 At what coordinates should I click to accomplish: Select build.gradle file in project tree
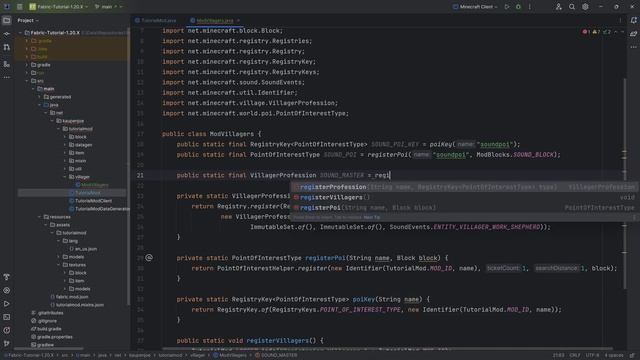point(46,329)
